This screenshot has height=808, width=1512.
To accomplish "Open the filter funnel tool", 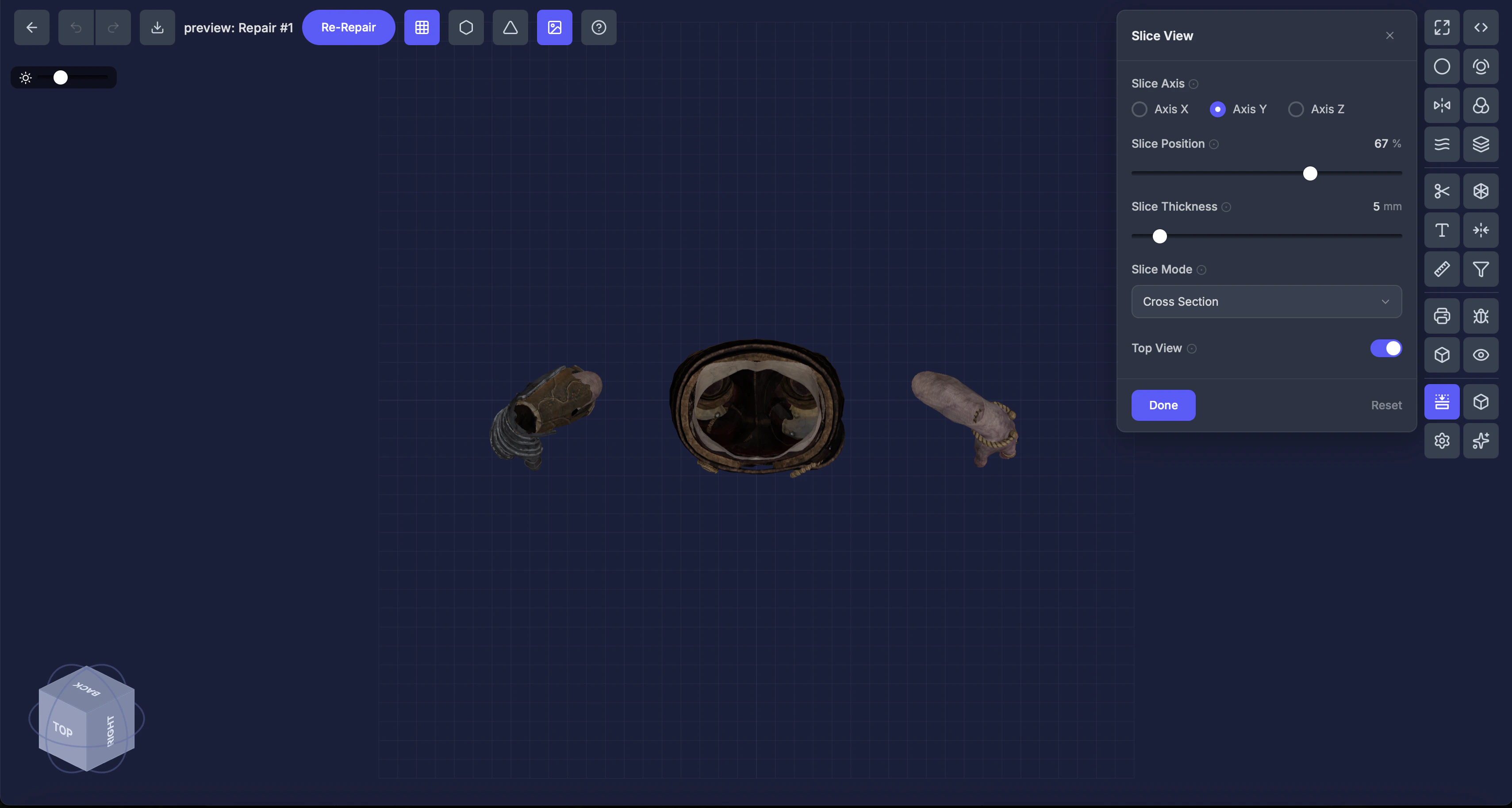I will click(1480, 269).
